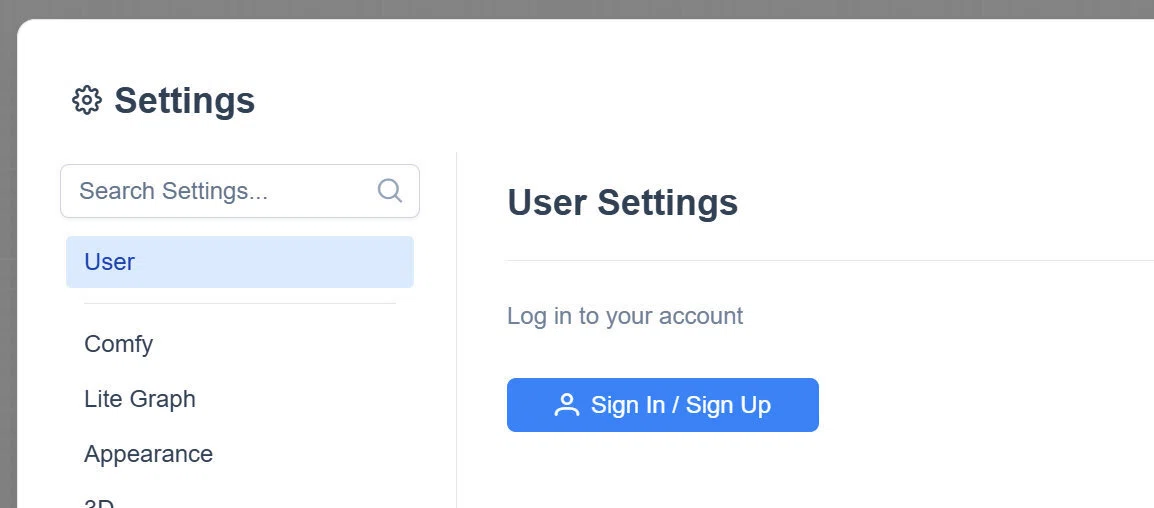Click the person icon on sign-in button
The image size is (1154, 508).
pos(567,405)
